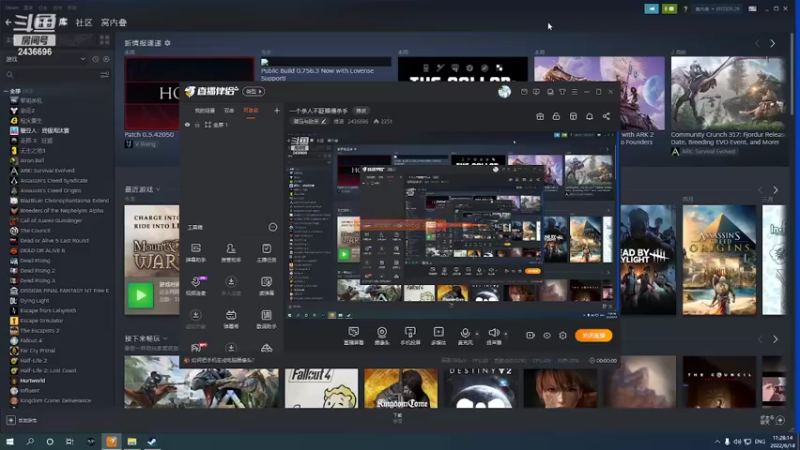Open the screen capture source in stream companion

point(354,335)
